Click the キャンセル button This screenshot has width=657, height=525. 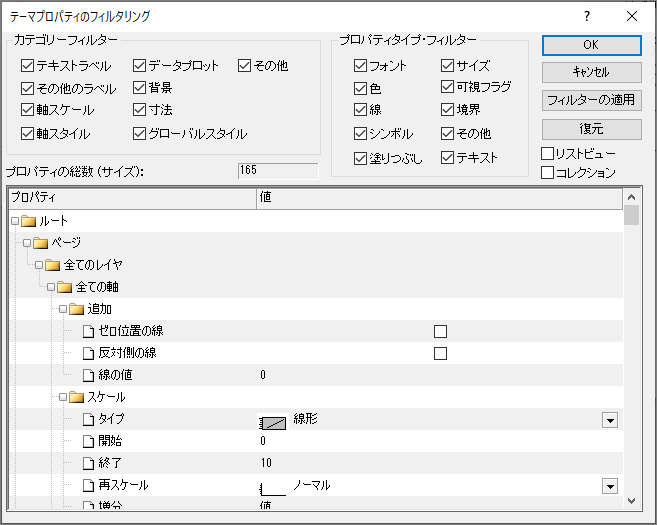pos(592,72)
